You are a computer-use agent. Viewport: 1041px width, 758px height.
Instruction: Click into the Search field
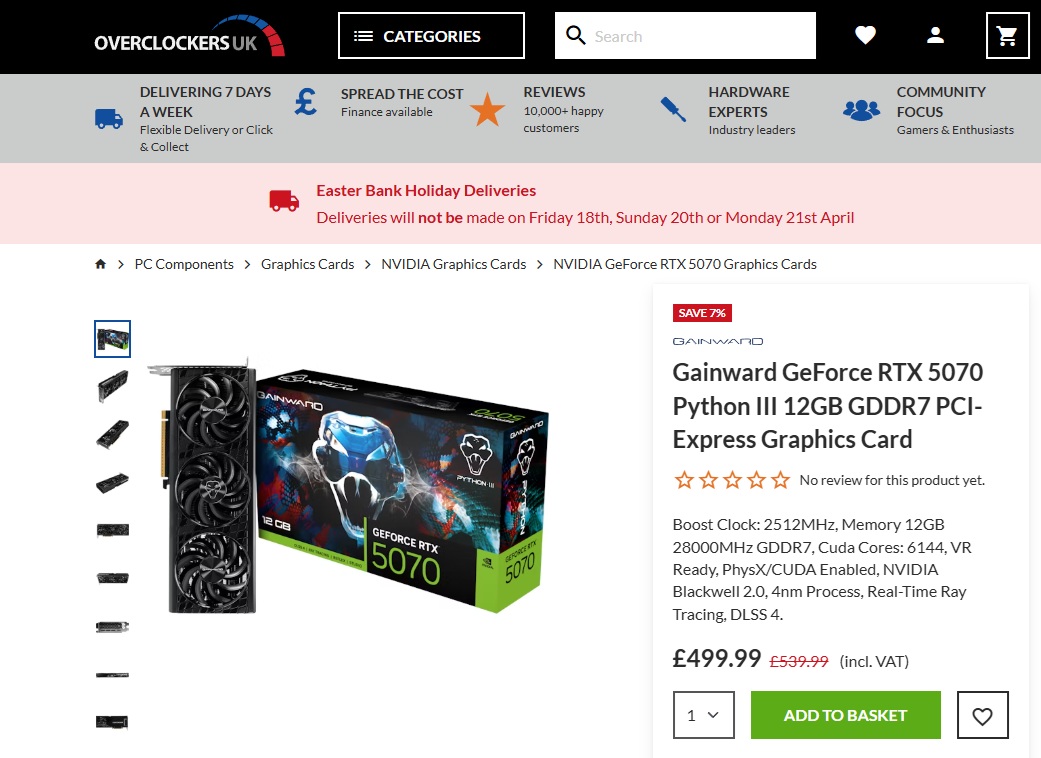pos(701,36)
